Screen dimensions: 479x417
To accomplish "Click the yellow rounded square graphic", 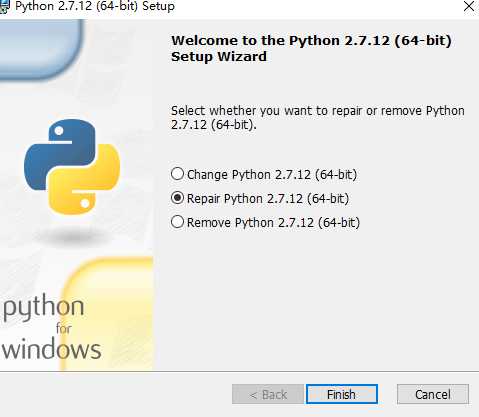I will pyautogui.click(x=108, y=313).
